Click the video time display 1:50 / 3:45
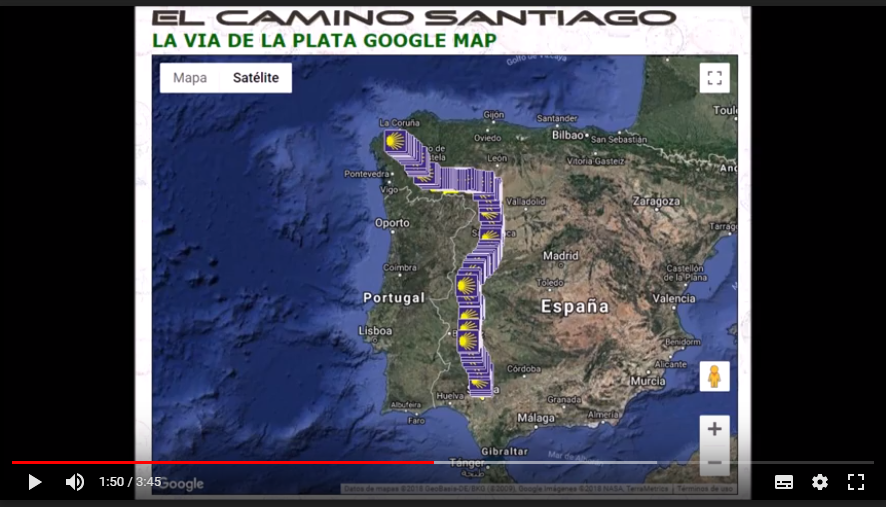The height and width of the screenshot is (507, 886). coord(130,482)
